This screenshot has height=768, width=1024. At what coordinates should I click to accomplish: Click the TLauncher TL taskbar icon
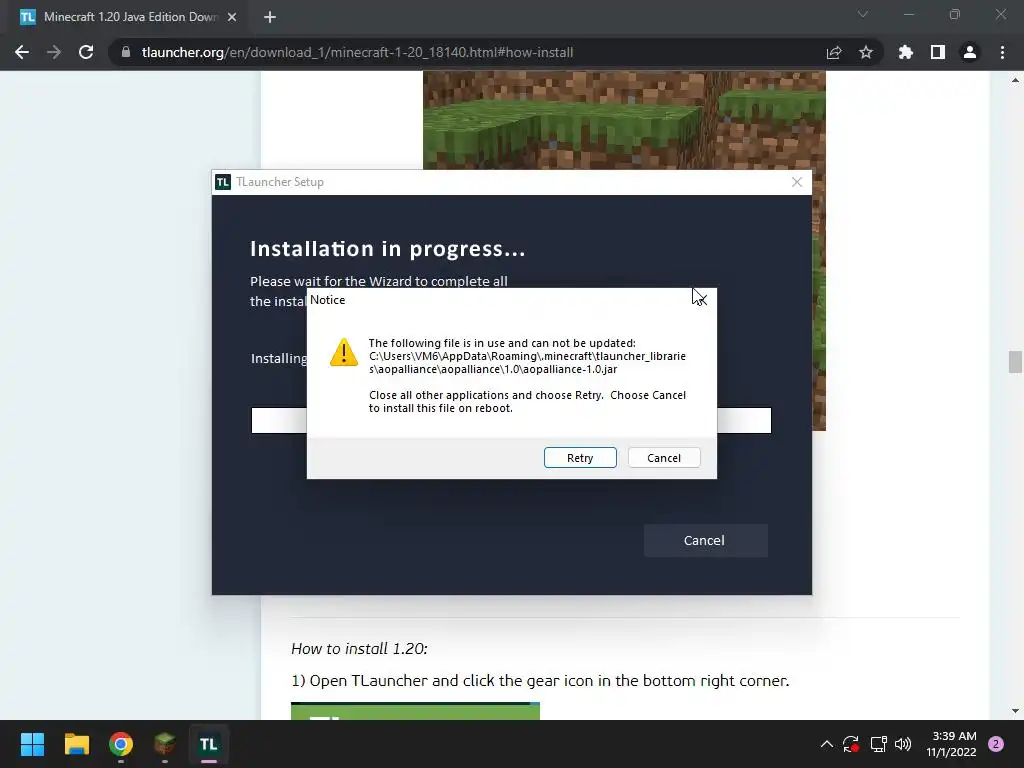(x=208, y=744)
